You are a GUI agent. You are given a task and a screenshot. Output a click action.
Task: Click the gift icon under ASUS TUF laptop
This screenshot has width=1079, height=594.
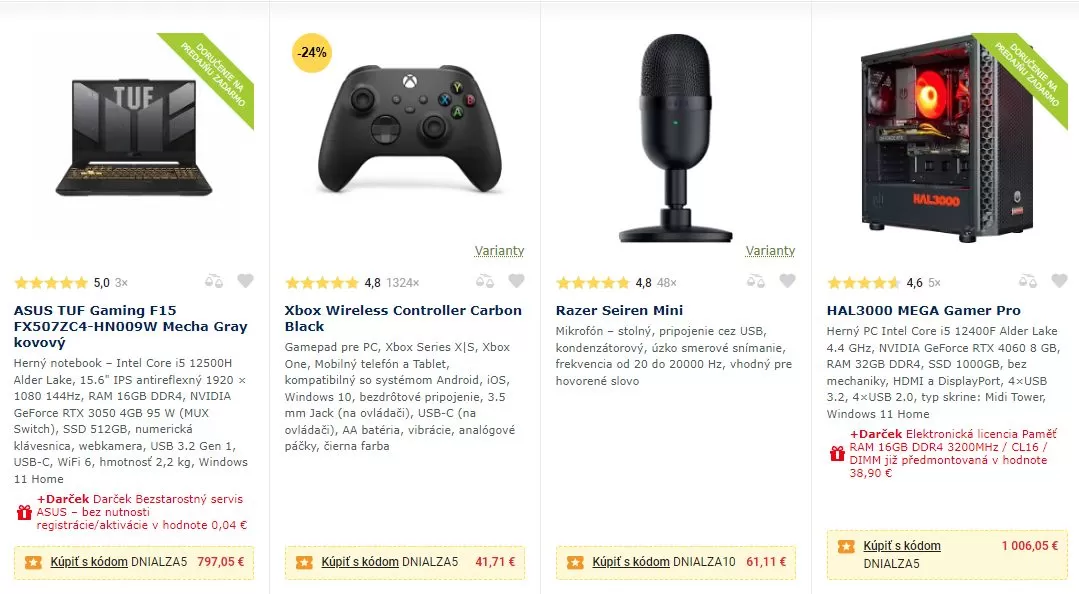click(x=24, y=512)
